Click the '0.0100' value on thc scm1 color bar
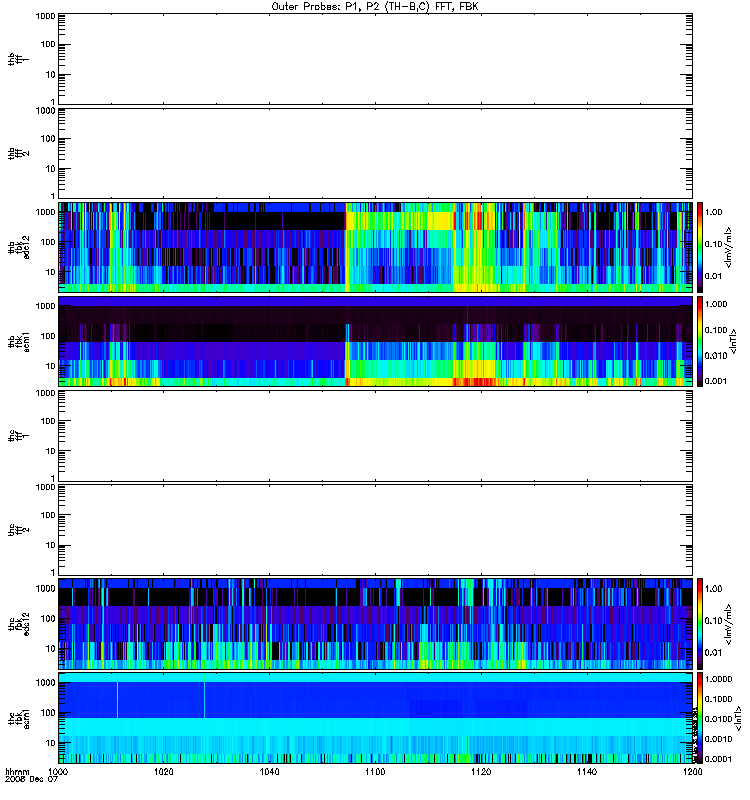Image resolution: width=750 pixels, height=800 pixels. pos(718,719)
